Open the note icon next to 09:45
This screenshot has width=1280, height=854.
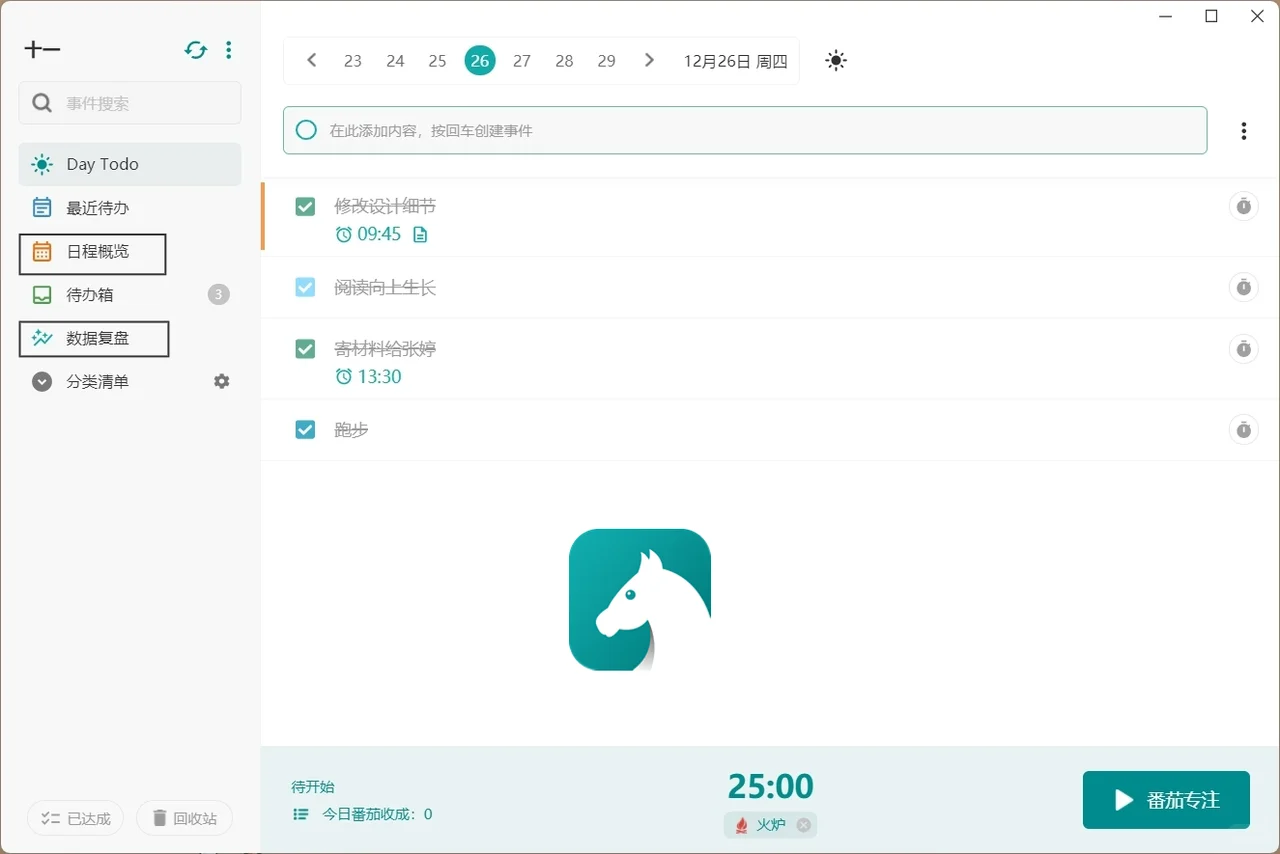coord(420,234)
